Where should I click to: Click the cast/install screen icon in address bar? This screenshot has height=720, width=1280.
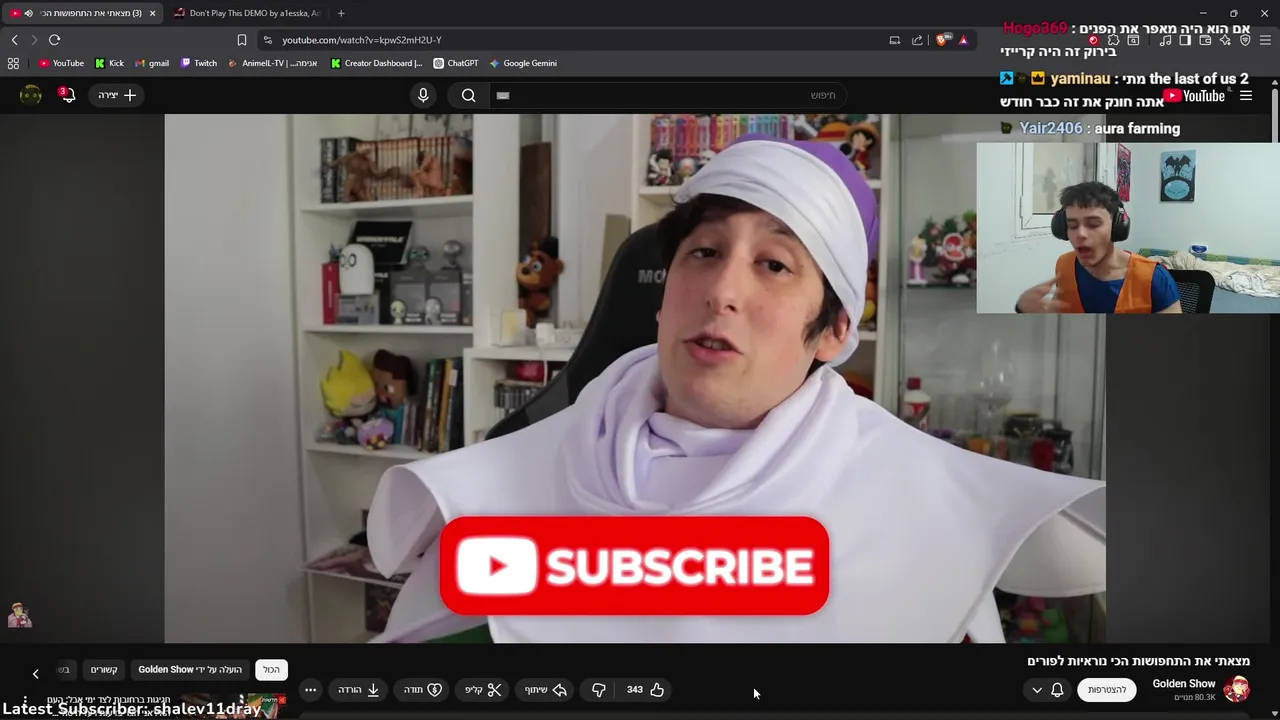(x=894, y=40)
